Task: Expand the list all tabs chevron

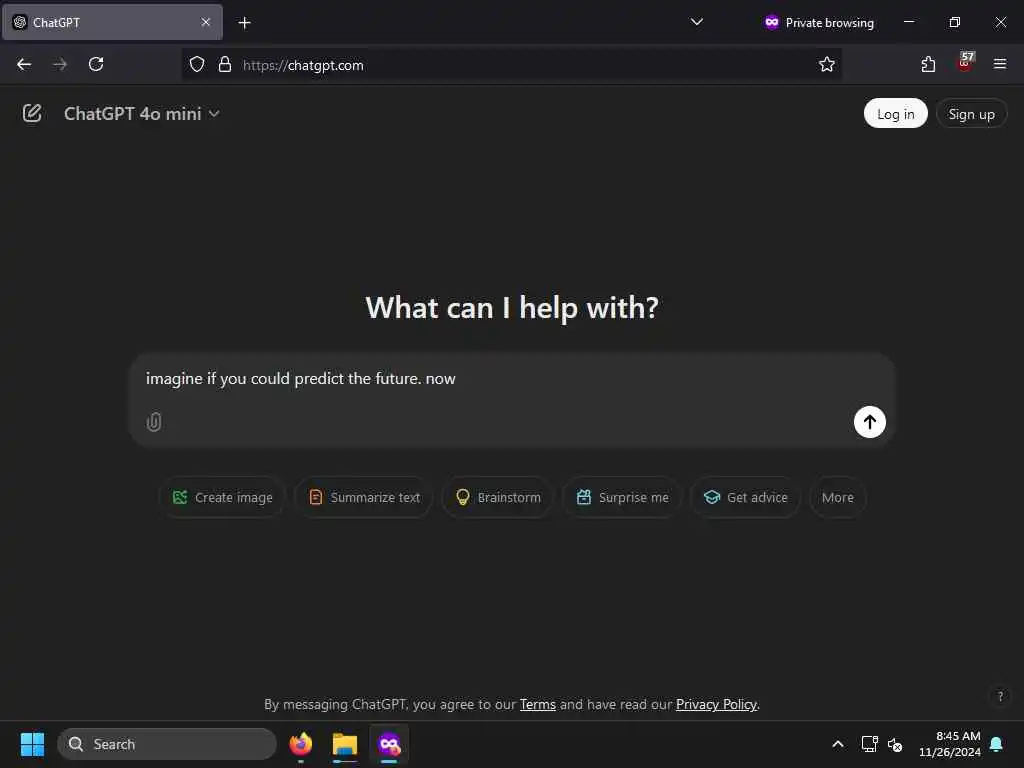Action: [x=697, y=22]
